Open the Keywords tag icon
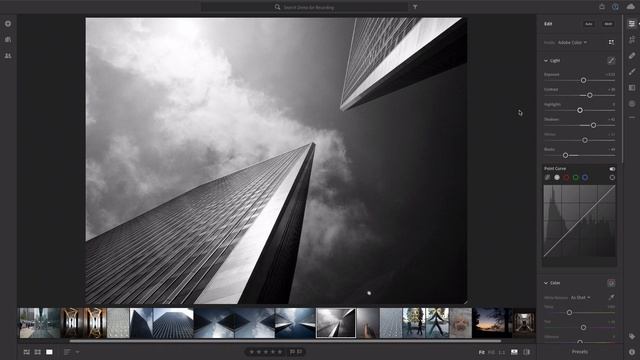Viewport: 640px width, 360px height. pos(632,336)
